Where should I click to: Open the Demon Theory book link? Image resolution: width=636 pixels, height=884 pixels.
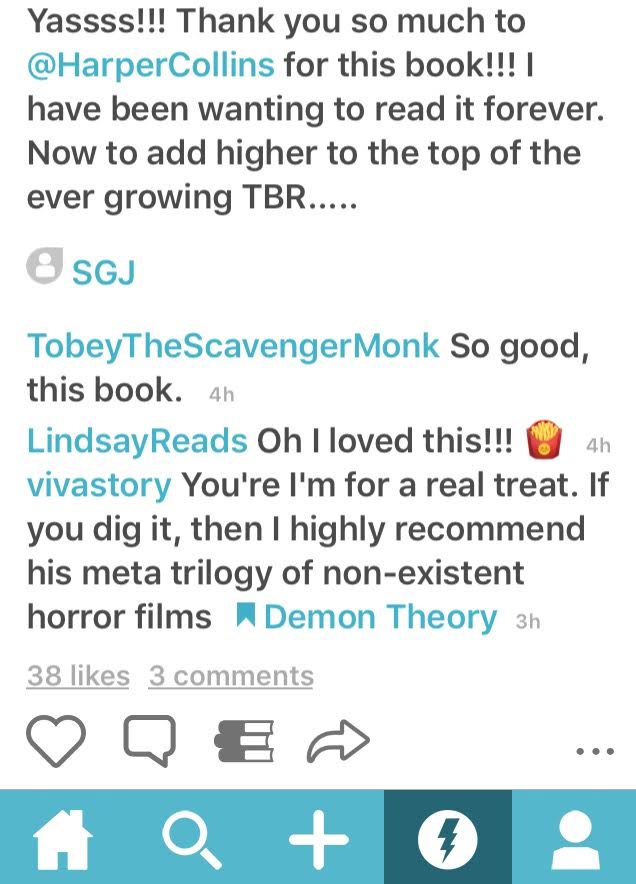381,617
